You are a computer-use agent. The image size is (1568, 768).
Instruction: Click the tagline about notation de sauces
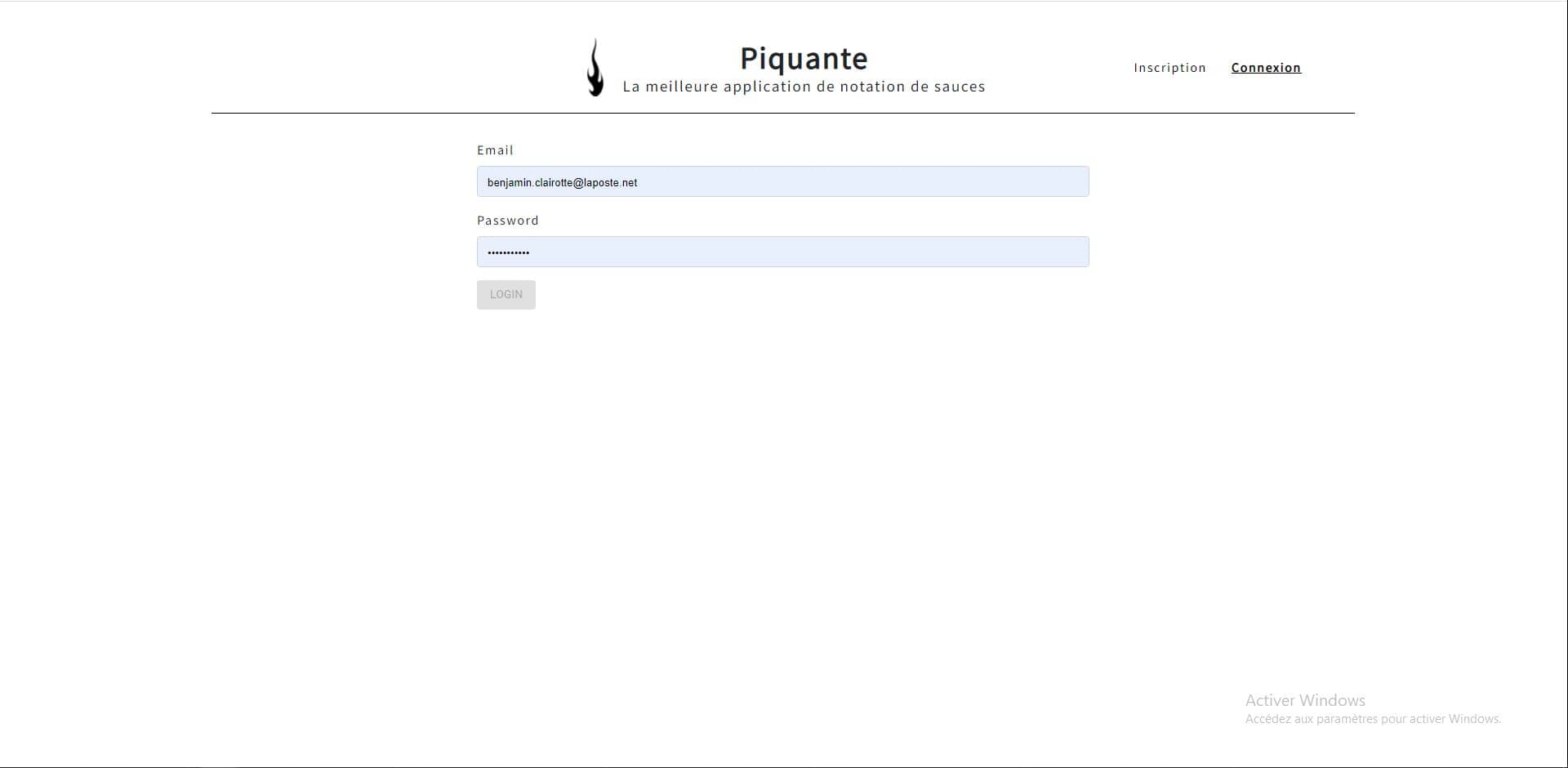pos(804,87)
